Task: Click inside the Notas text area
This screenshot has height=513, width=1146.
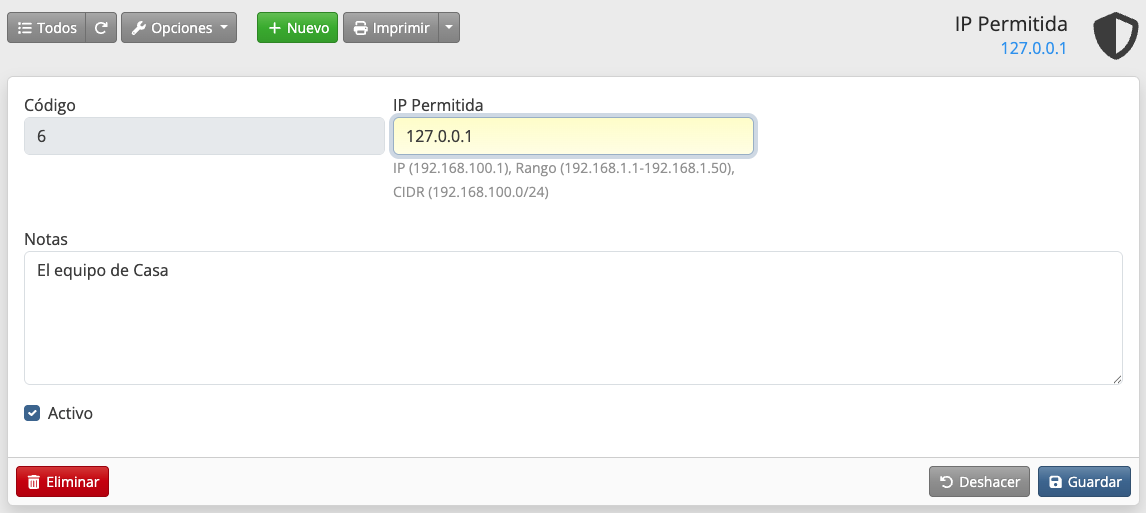Action: click(x=572, y=317)
